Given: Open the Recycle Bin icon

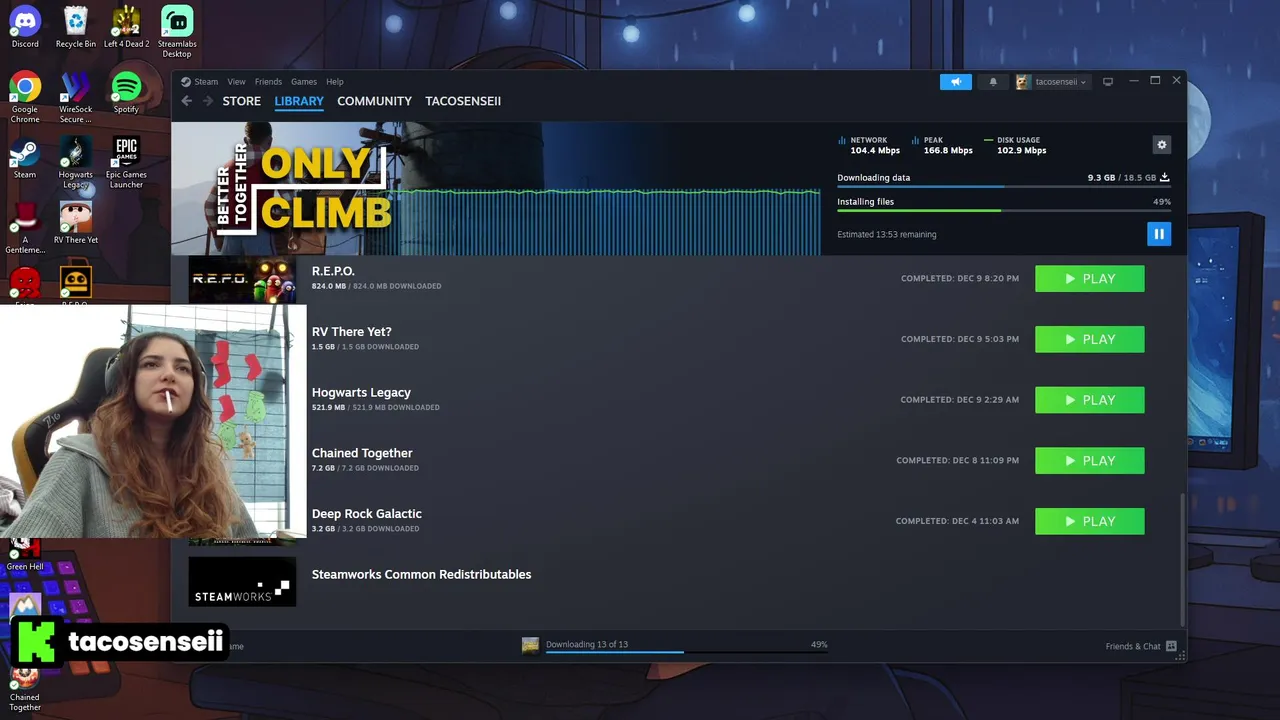Looking at the screenshot, I should (x=76, y=27).
